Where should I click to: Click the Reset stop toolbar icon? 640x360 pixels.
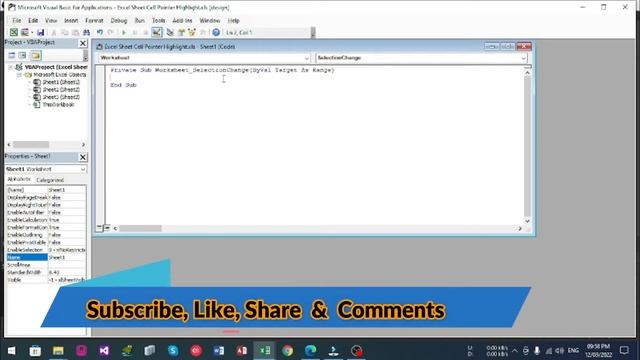pos(145,32)
